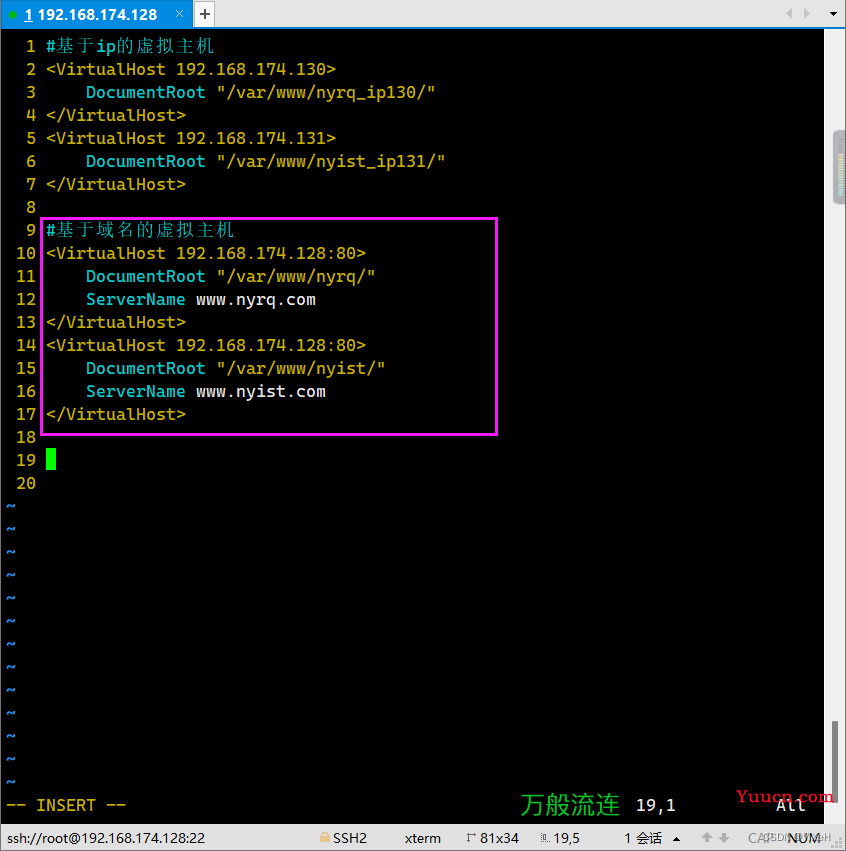Click the '#基于ip的虚拟主机' comment on line 1
846x851 pixels.
pos(130,46)
